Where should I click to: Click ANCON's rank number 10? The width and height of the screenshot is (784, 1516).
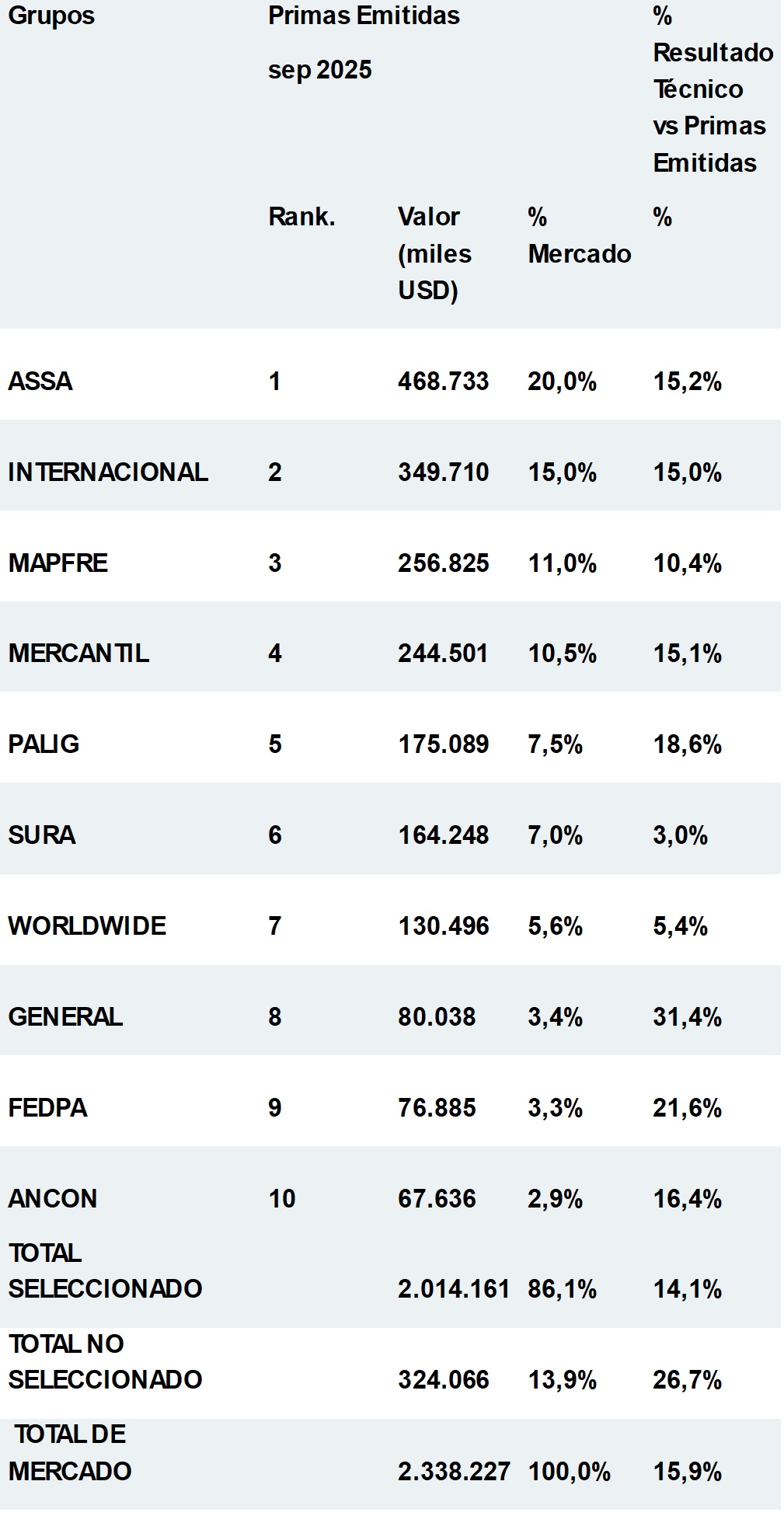click(x=282, y=1199)
